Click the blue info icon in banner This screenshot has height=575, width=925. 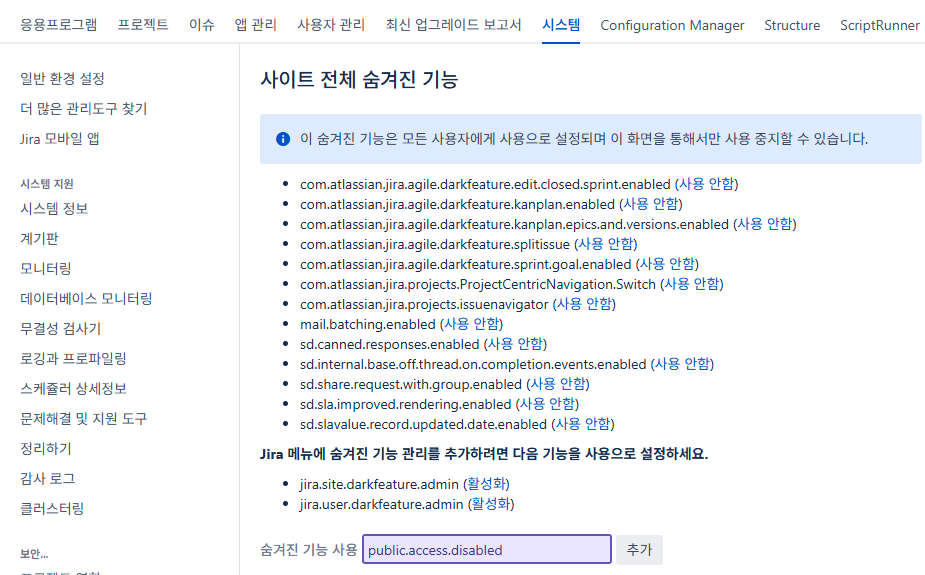coord(283,139)
